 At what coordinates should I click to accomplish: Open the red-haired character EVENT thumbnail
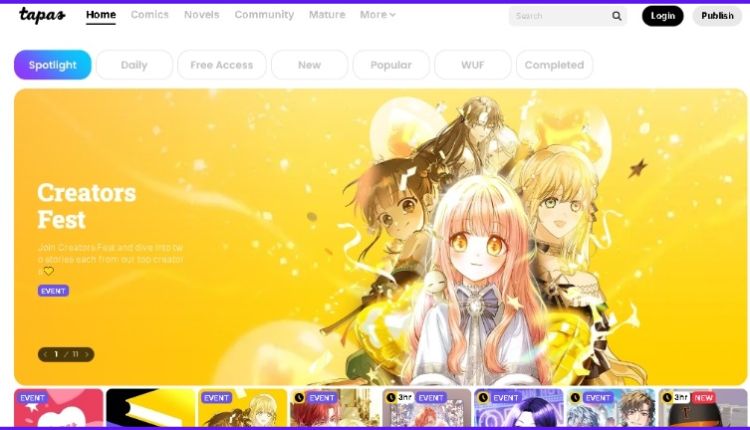pyautogui.click(x=334, y=408)
